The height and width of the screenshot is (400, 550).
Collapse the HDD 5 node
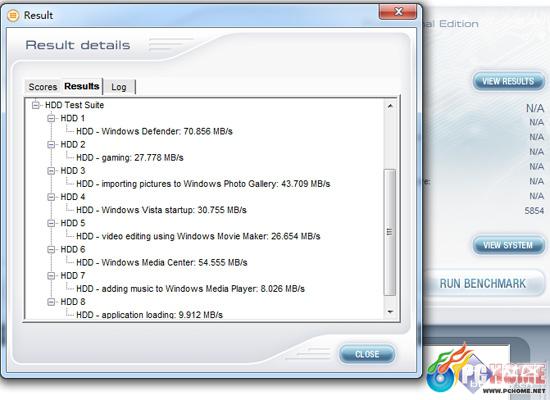(x=51, y=223)
